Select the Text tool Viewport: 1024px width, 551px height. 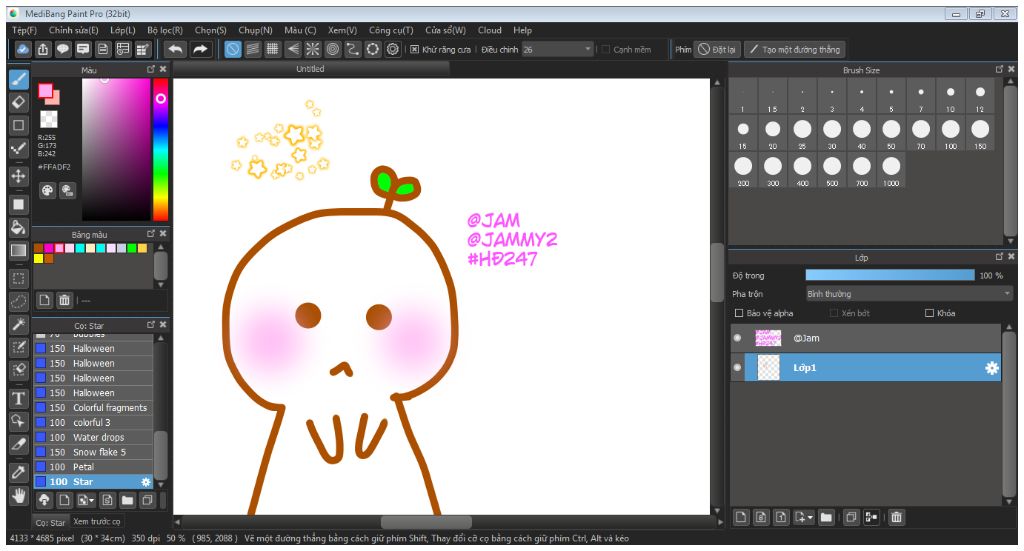tap(18, 398)
